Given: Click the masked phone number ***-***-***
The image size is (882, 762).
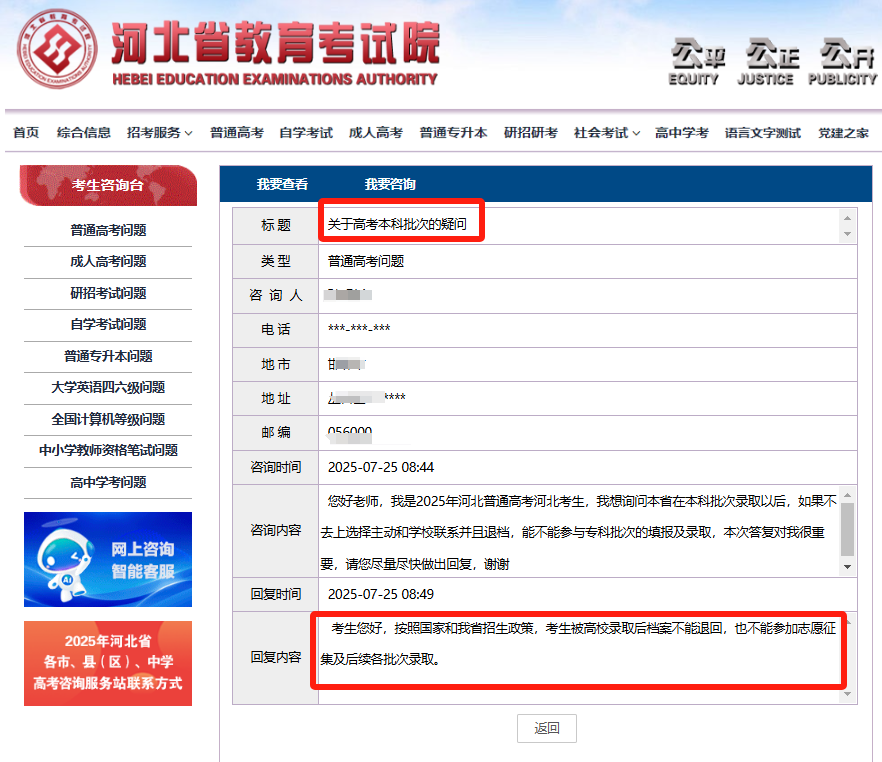Looking at the screenshot, I should [x=359, y=328].
